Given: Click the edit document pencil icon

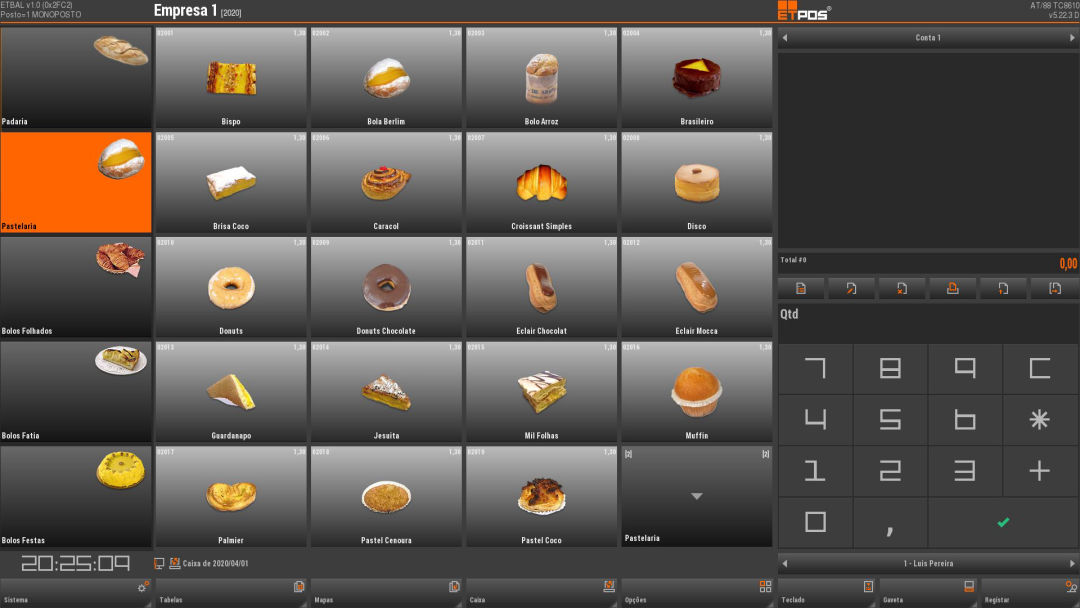Looking at the screenshot, I should tap(851, 289).
